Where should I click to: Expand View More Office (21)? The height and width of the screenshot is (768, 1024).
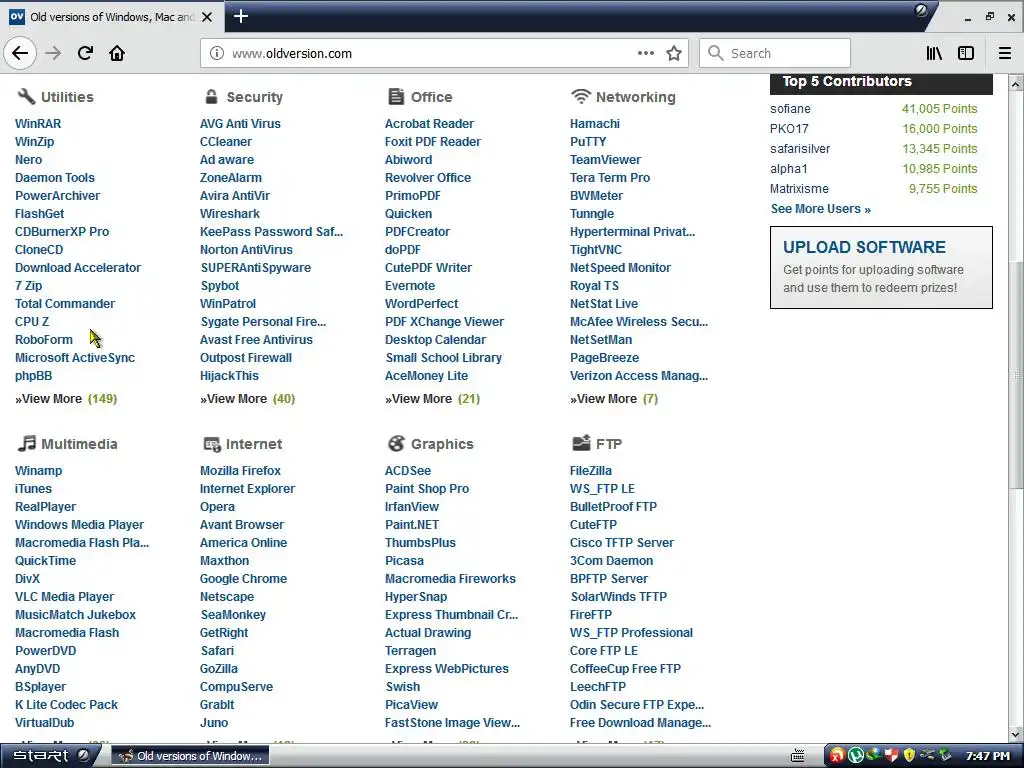point(432,398)
